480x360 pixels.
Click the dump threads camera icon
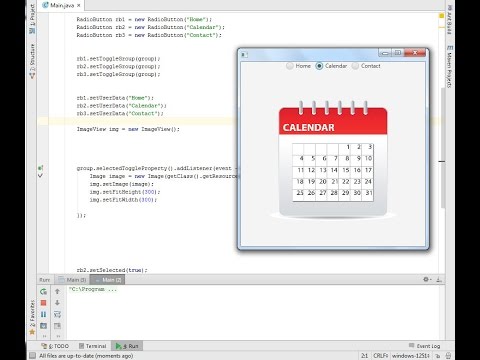43,326
